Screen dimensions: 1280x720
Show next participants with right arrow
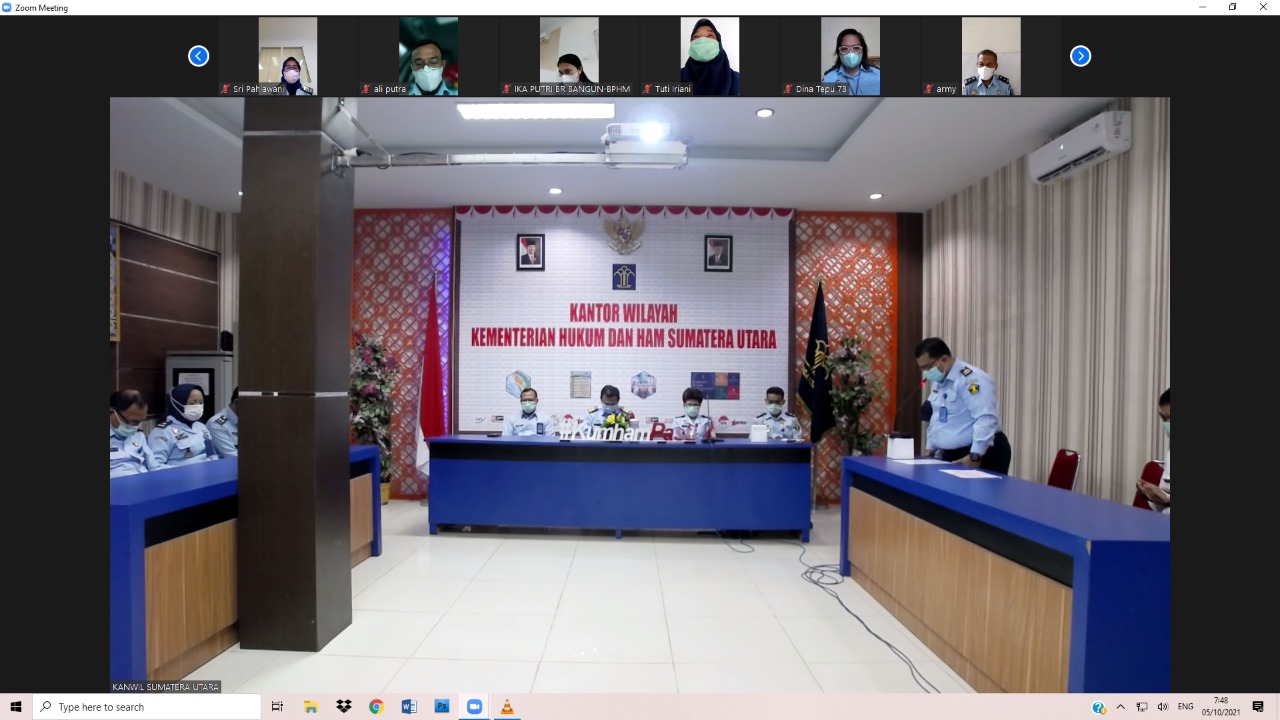[x=1080, y=56]
